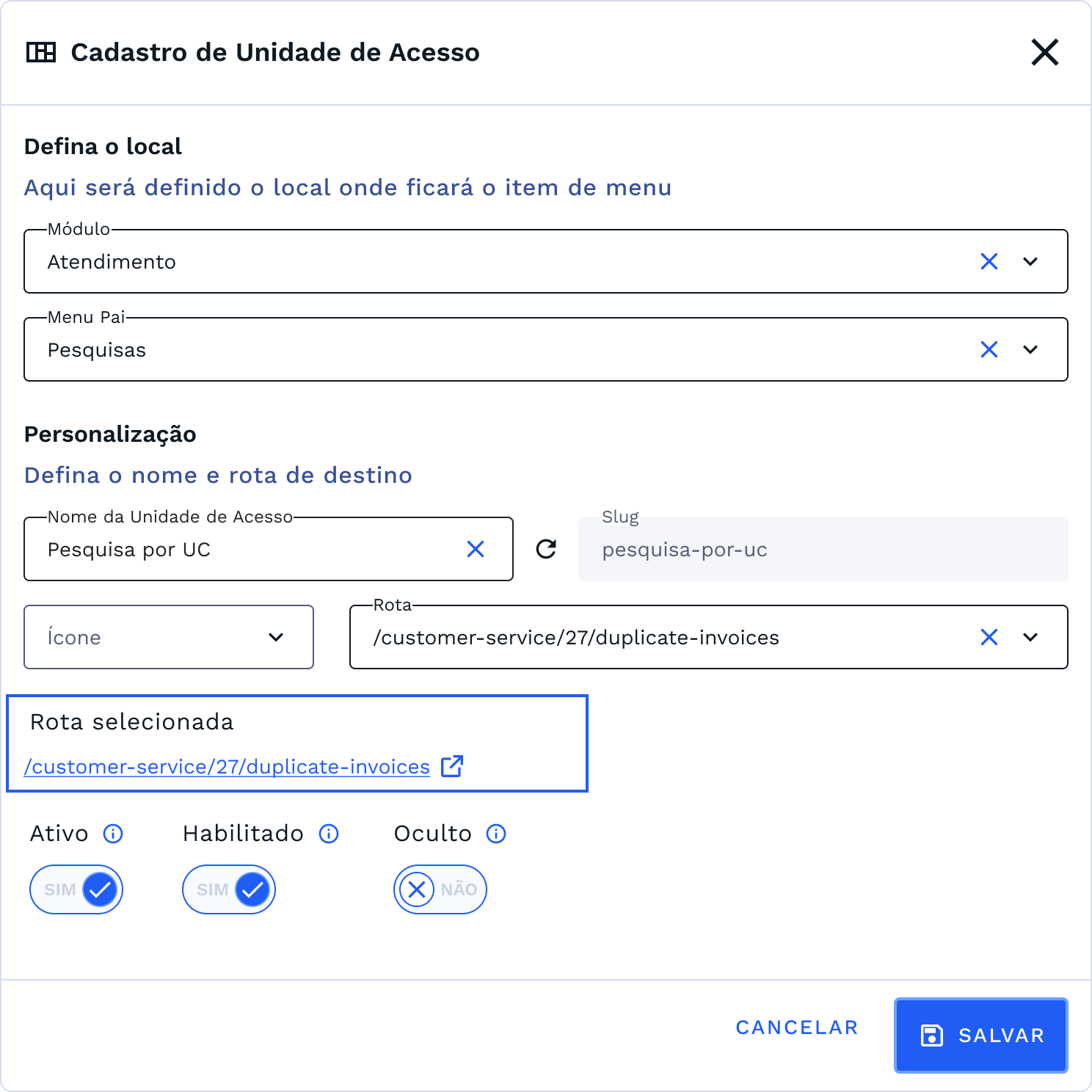The height and width of the screenshot is (1092, 1092).
Task: Show info tooltip for Oculto
Action: coord(496,834)
